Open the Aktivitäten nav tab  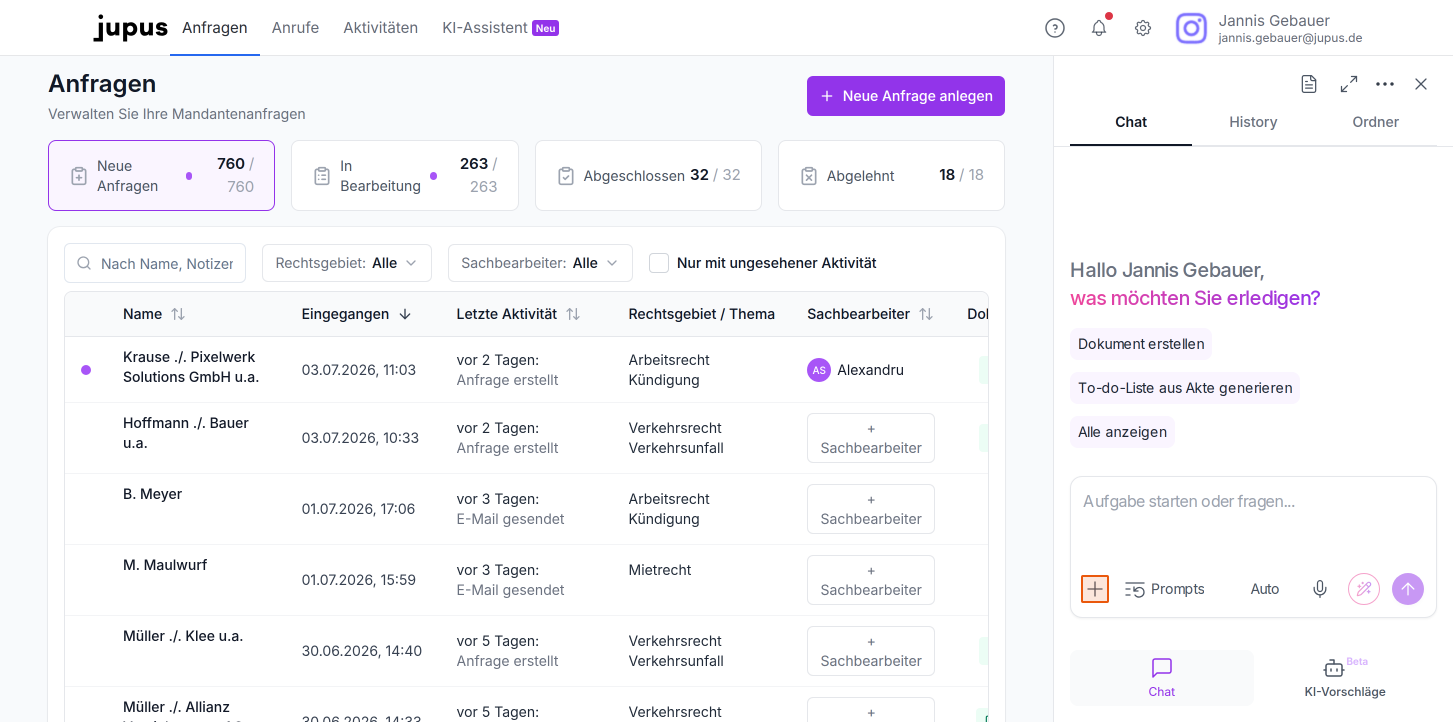[x=381, y=28]
